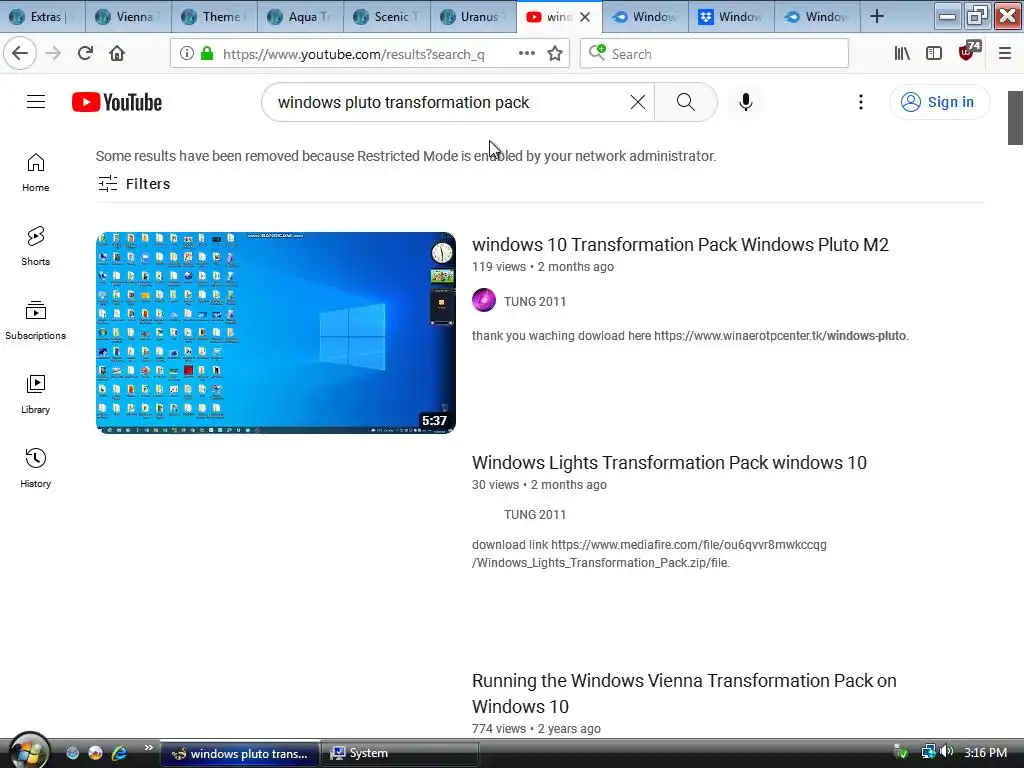Show site information icon in address bar
This screenshot has height=768, width=1024.
187,54
